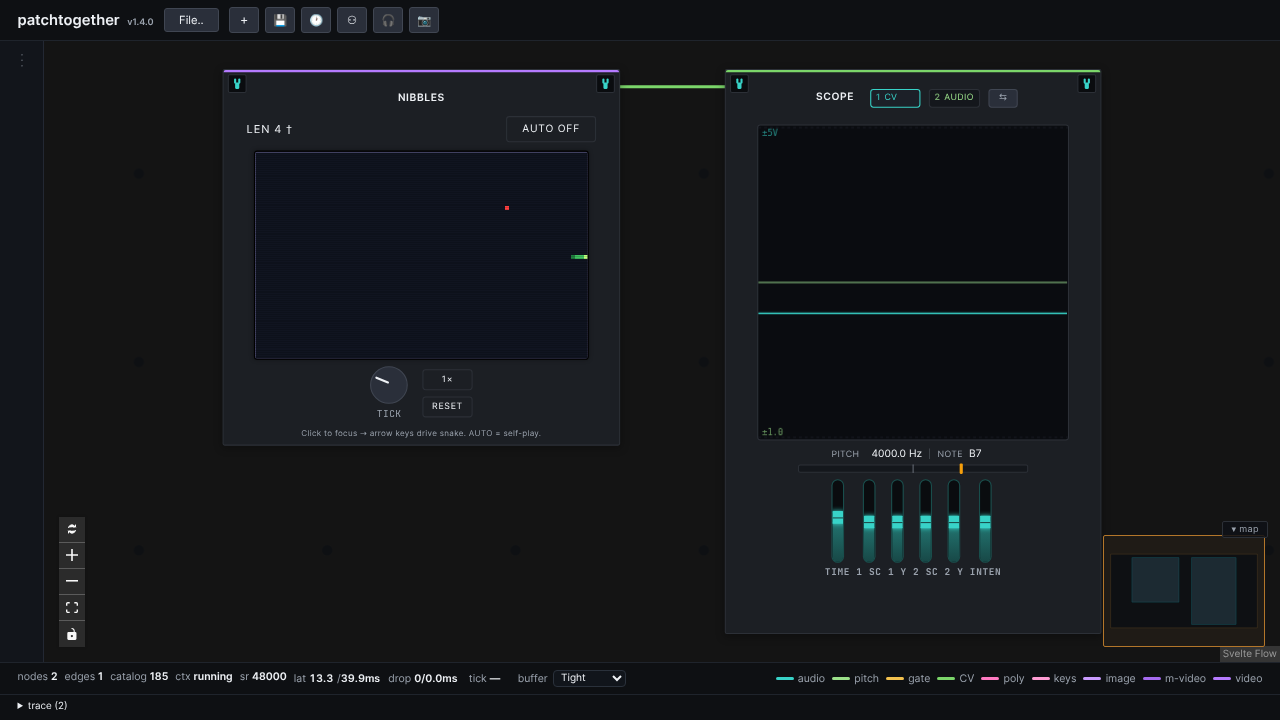Click the ctx running status entry
Image resolution: width=1280 pixels, height=720 pixels.
(204, 677)
